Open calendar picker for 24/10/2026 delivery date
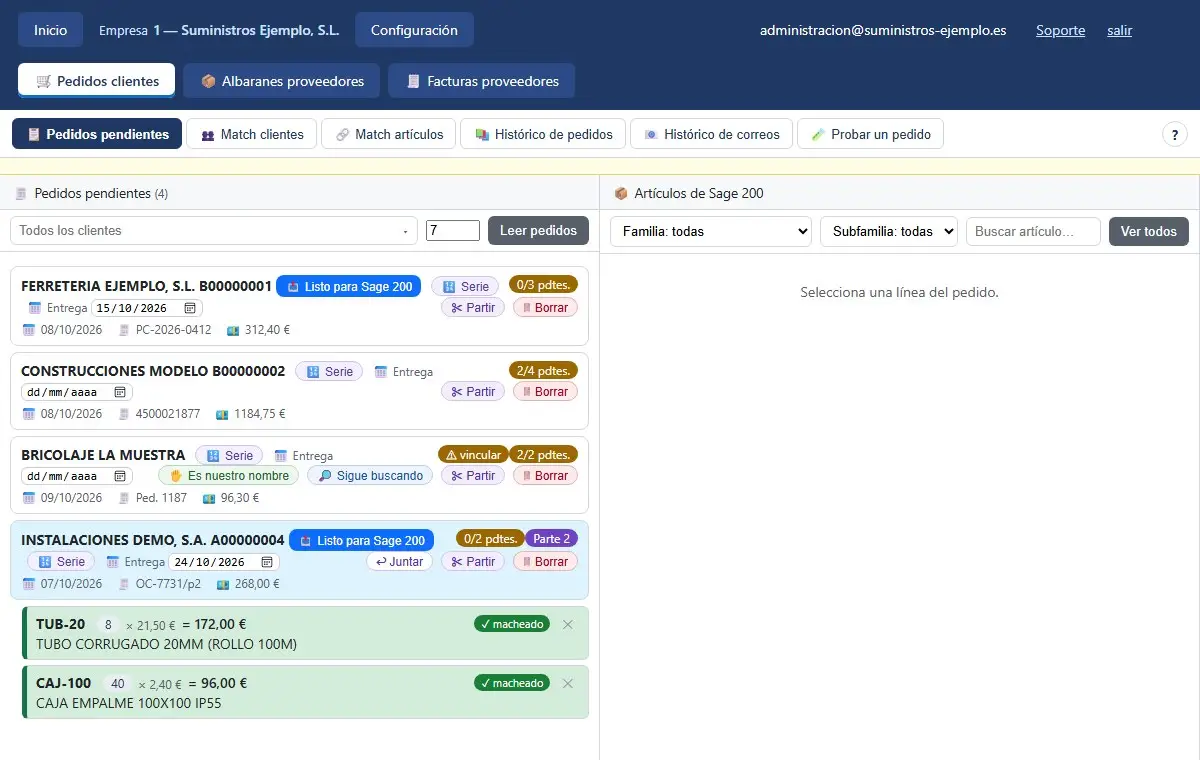The height and width of the screenshot is (760, 1200). 267,562
